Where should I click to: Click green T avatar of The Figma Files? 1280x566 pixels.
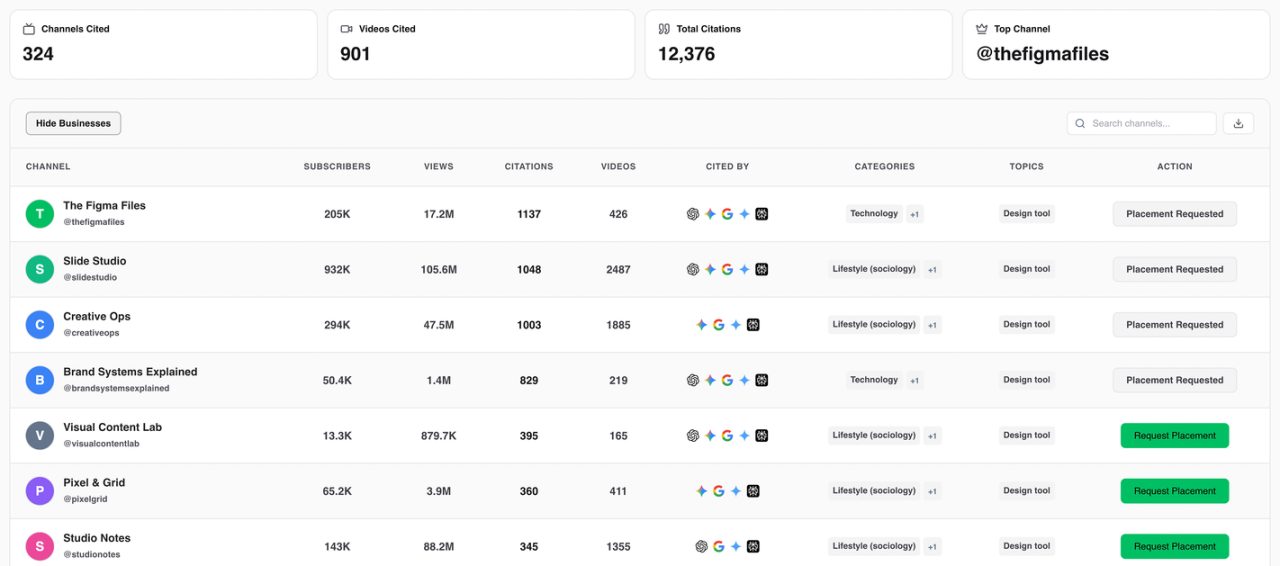[x=40, y=214]
